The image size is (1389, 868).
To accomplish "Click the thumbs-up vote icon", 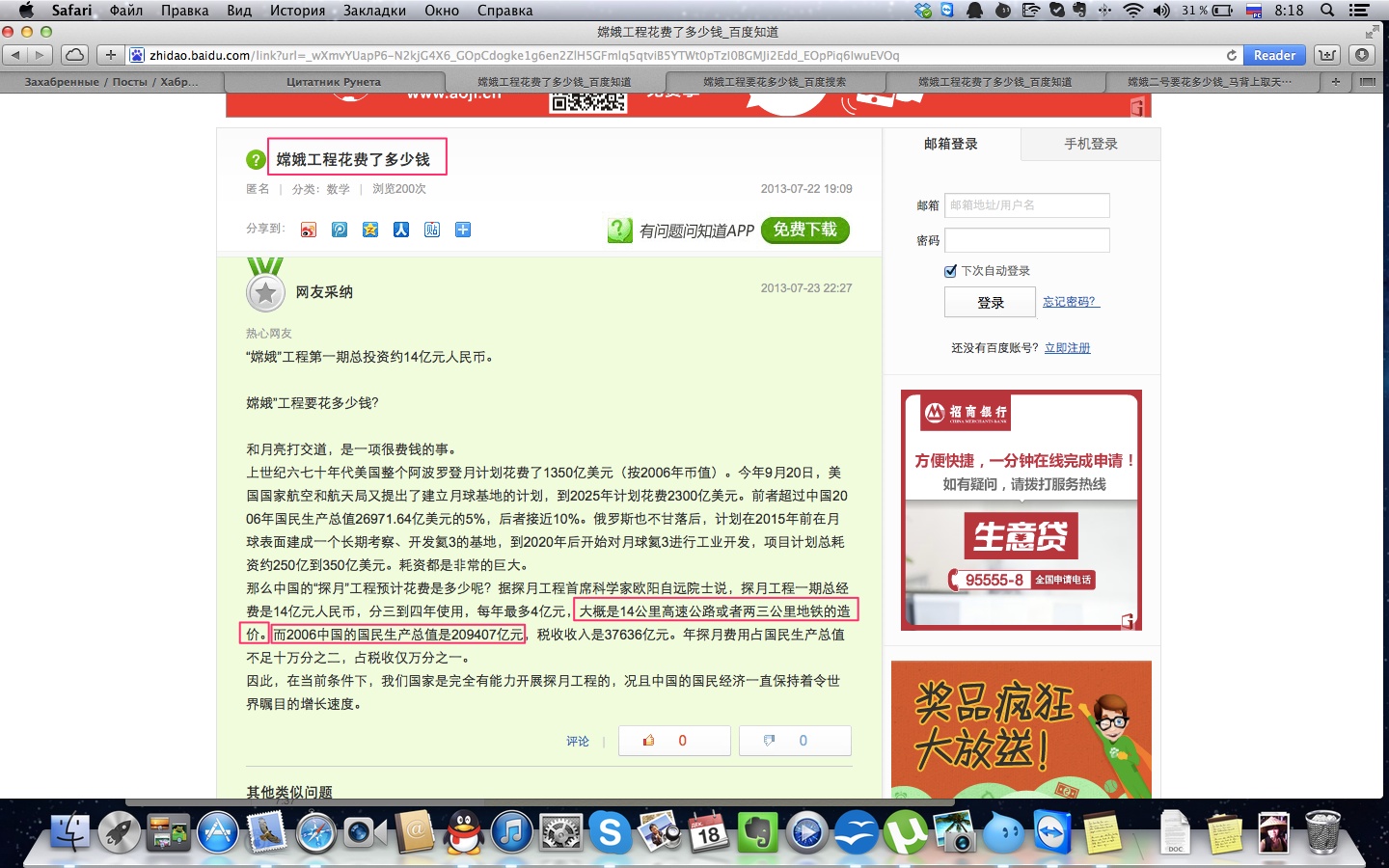I will pos(649,741).
